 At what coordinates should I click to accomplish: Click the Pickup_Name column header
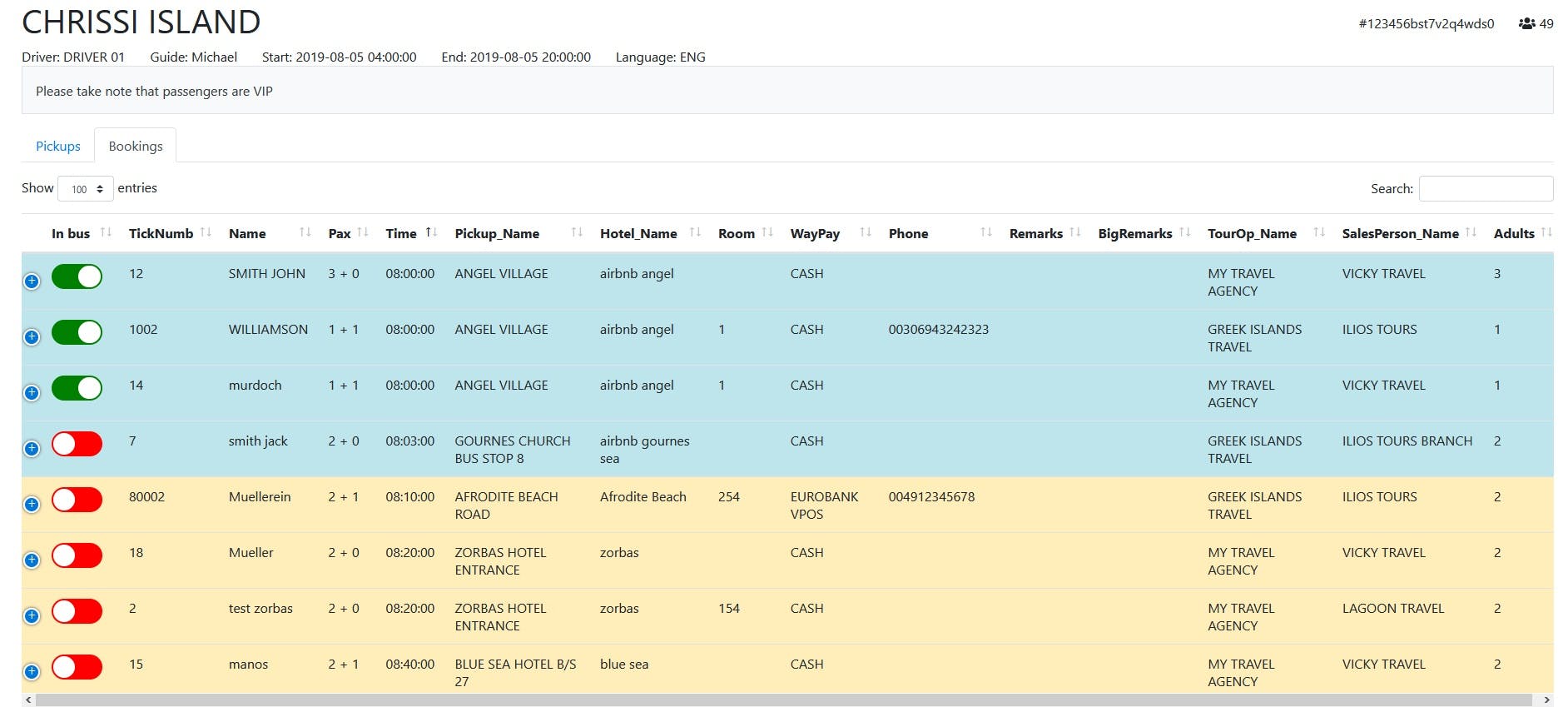click(x=497, y=234)
